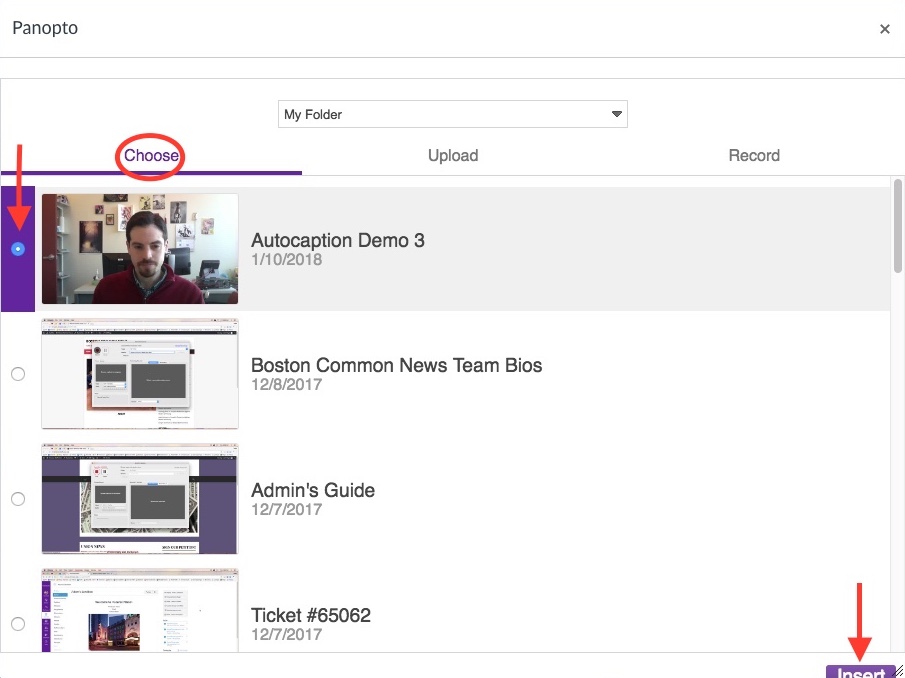Click the 1/10/2018 date text
This screenshot has width=905, height=678.
[286, 260]
